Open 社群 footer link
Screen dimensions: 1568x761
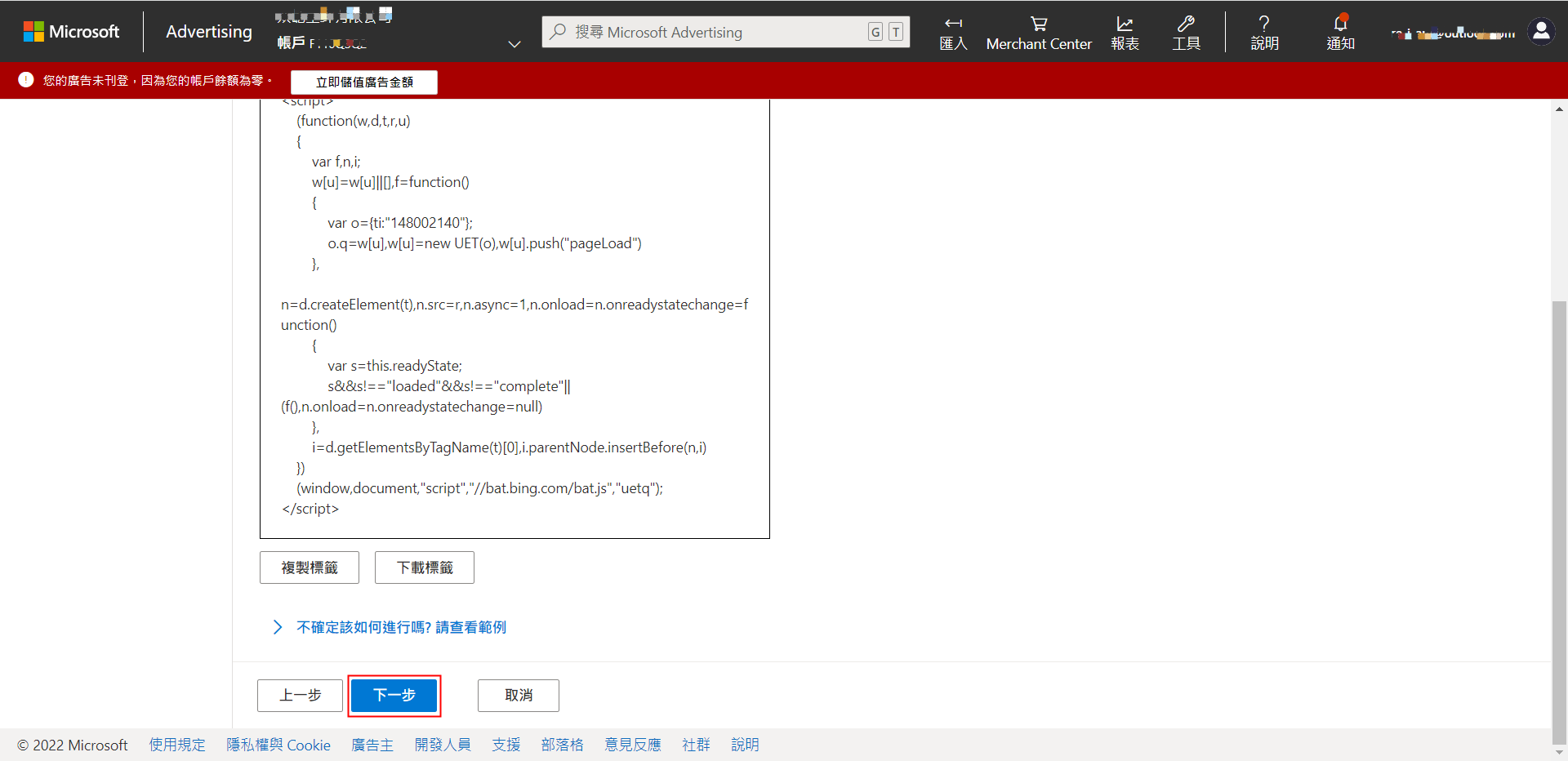click(x=697, y=745)
